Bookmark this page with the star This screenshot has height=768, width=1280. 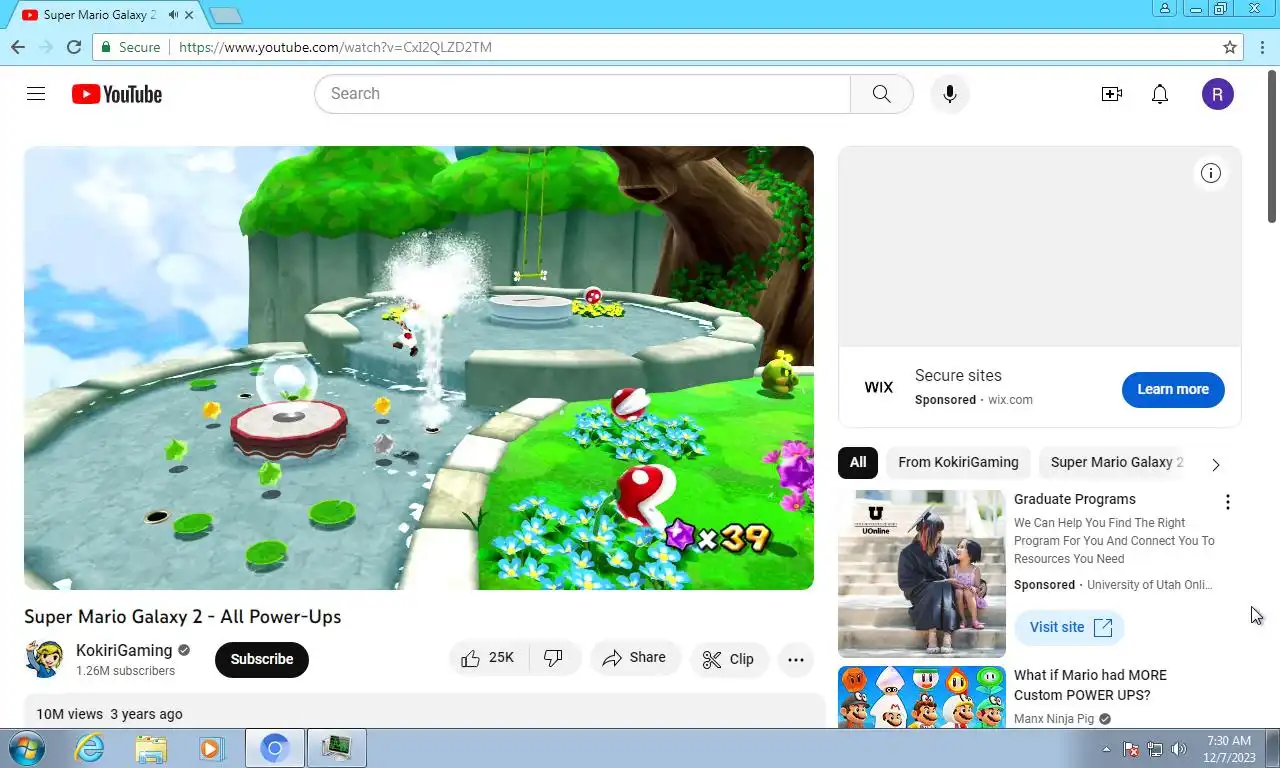pyautogui.click(x=1230, y=47)
